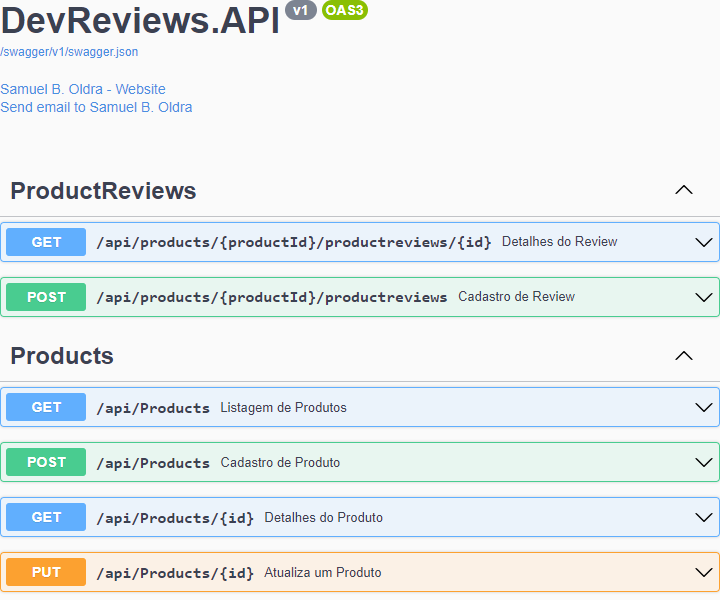Click /api/Products path in POST row
Screen dimensions: 720x600
[x=153, y=463]
